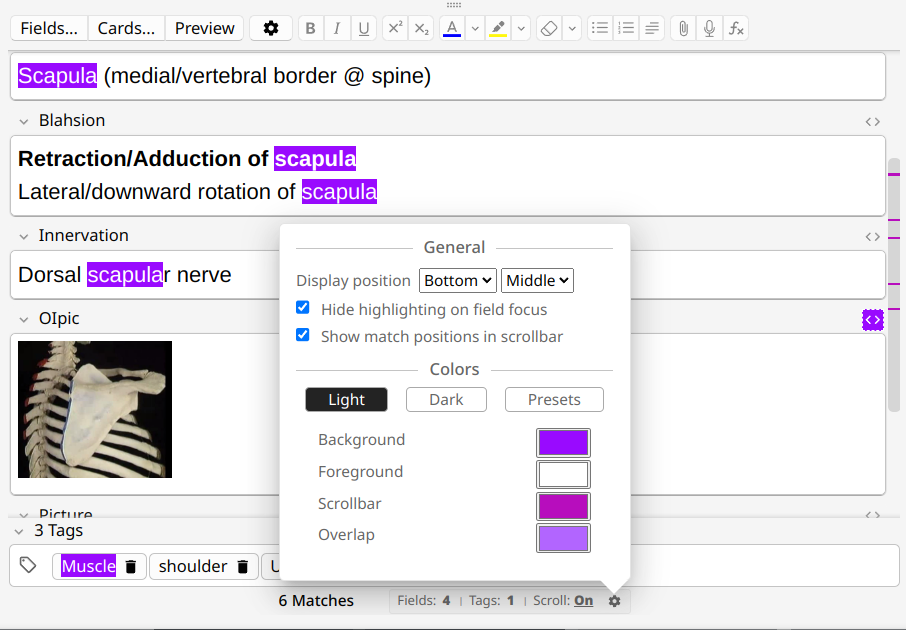
Task: Toggle Scroll On in status bar
Action: click(x=583, y=601)
